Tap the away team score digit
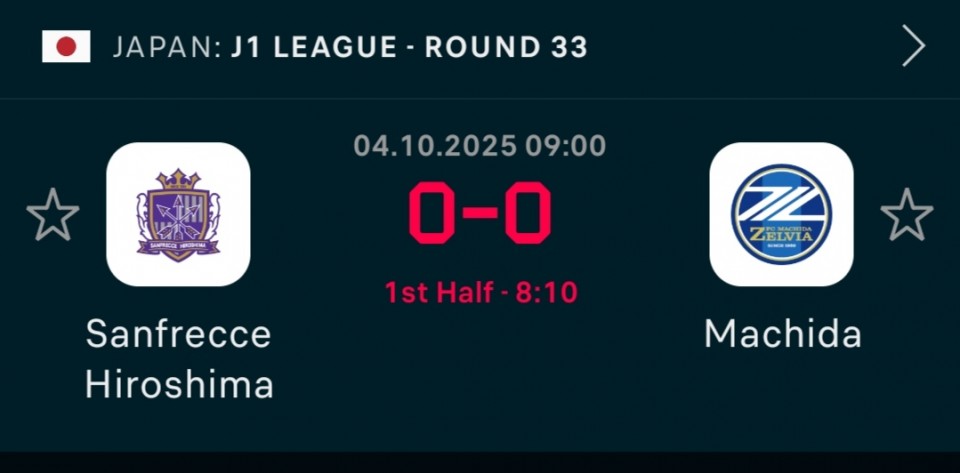 528,214
